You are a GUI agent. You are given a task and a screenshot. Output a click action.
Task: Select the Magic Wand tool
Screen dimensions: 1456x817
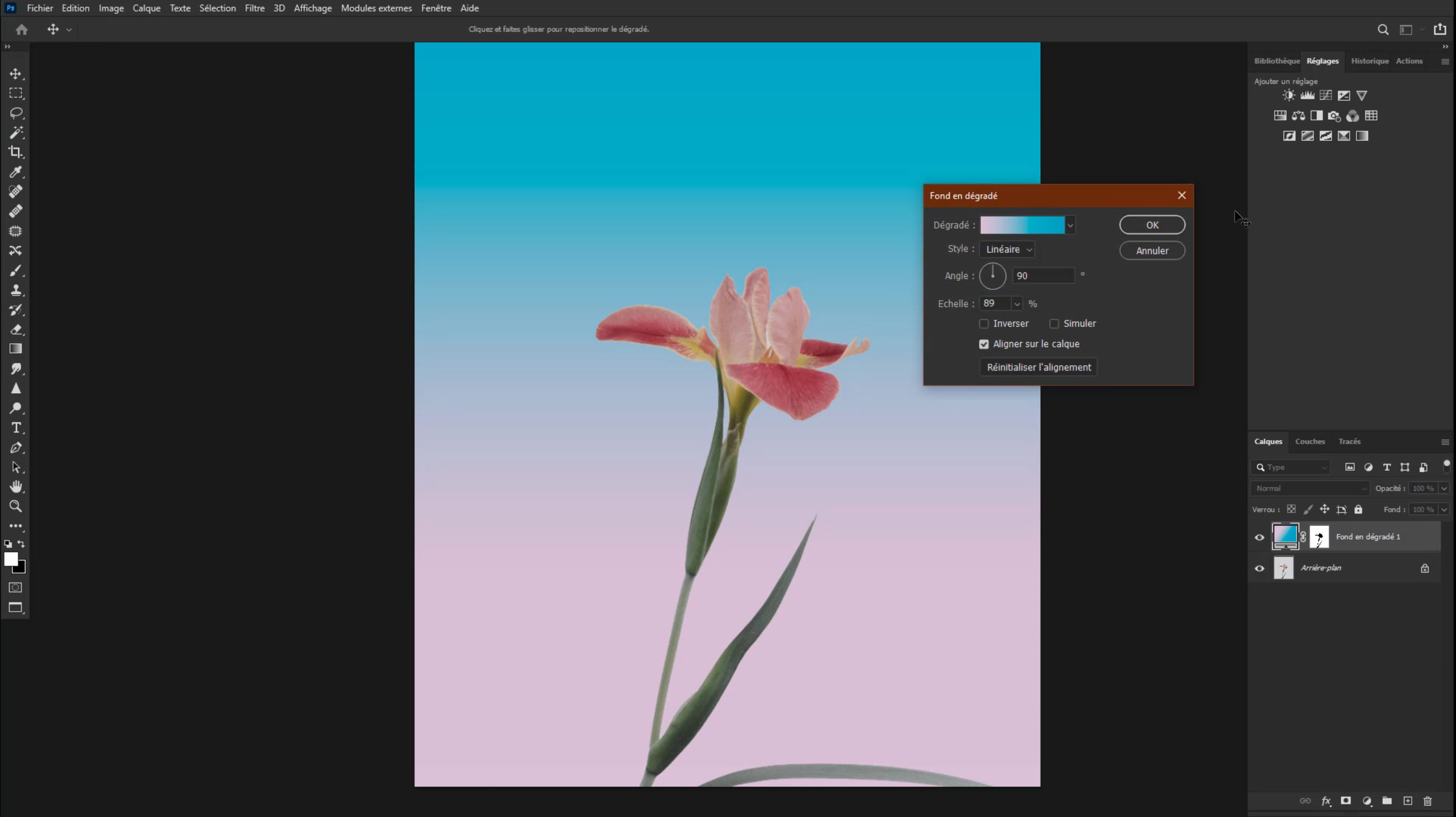(16, 132)
